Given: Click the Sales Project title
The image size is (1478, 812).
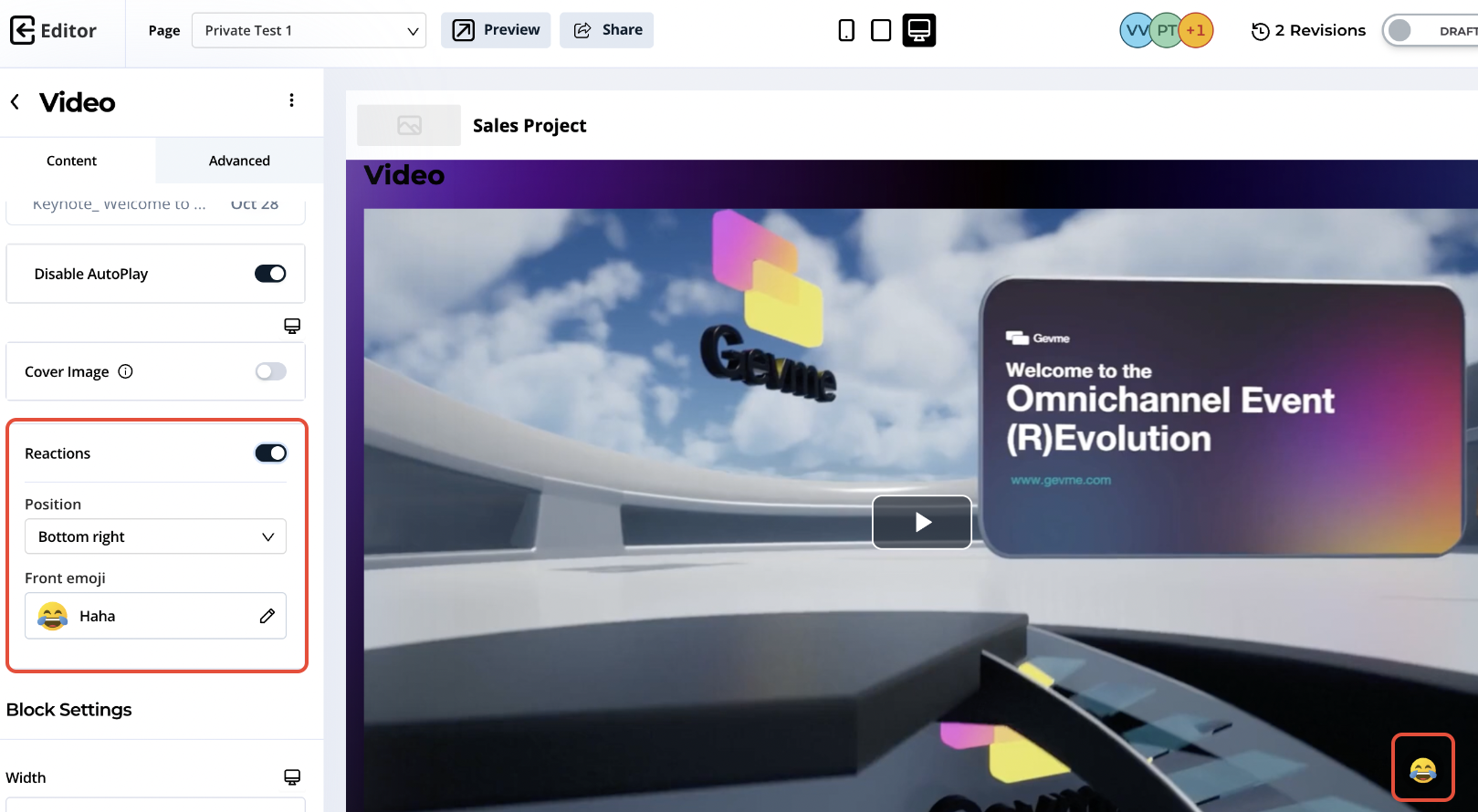Looking at the screenshot, I should [529, 126].
